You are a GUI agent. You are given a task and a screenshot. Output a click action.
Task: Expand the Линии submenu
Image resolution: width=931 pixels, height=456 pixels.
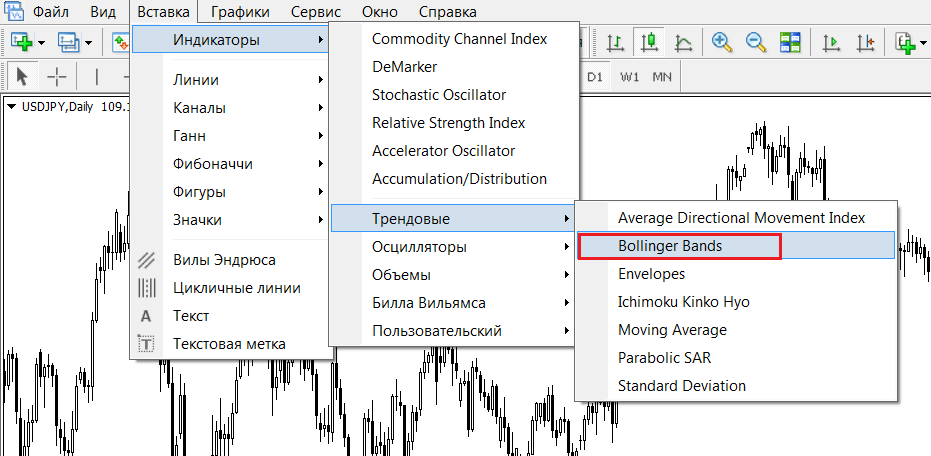(x=230, y=80)
